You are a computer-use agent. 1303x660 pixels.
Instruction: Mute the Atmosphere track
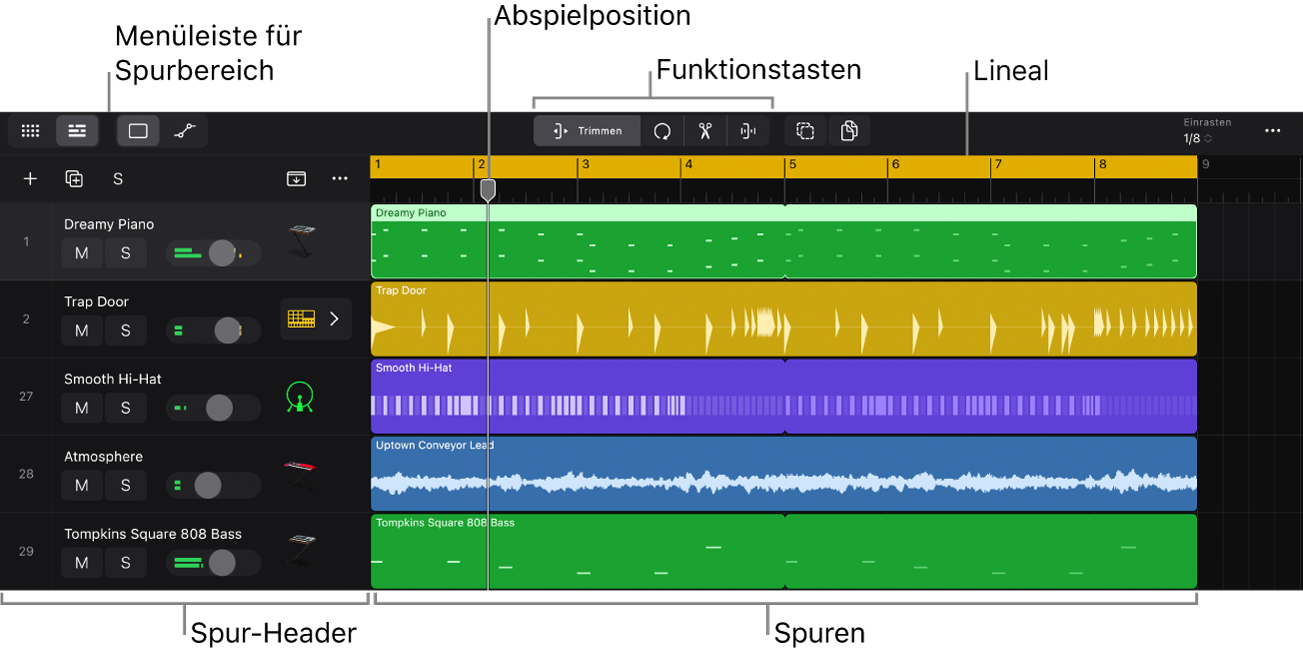pos(82,485)
